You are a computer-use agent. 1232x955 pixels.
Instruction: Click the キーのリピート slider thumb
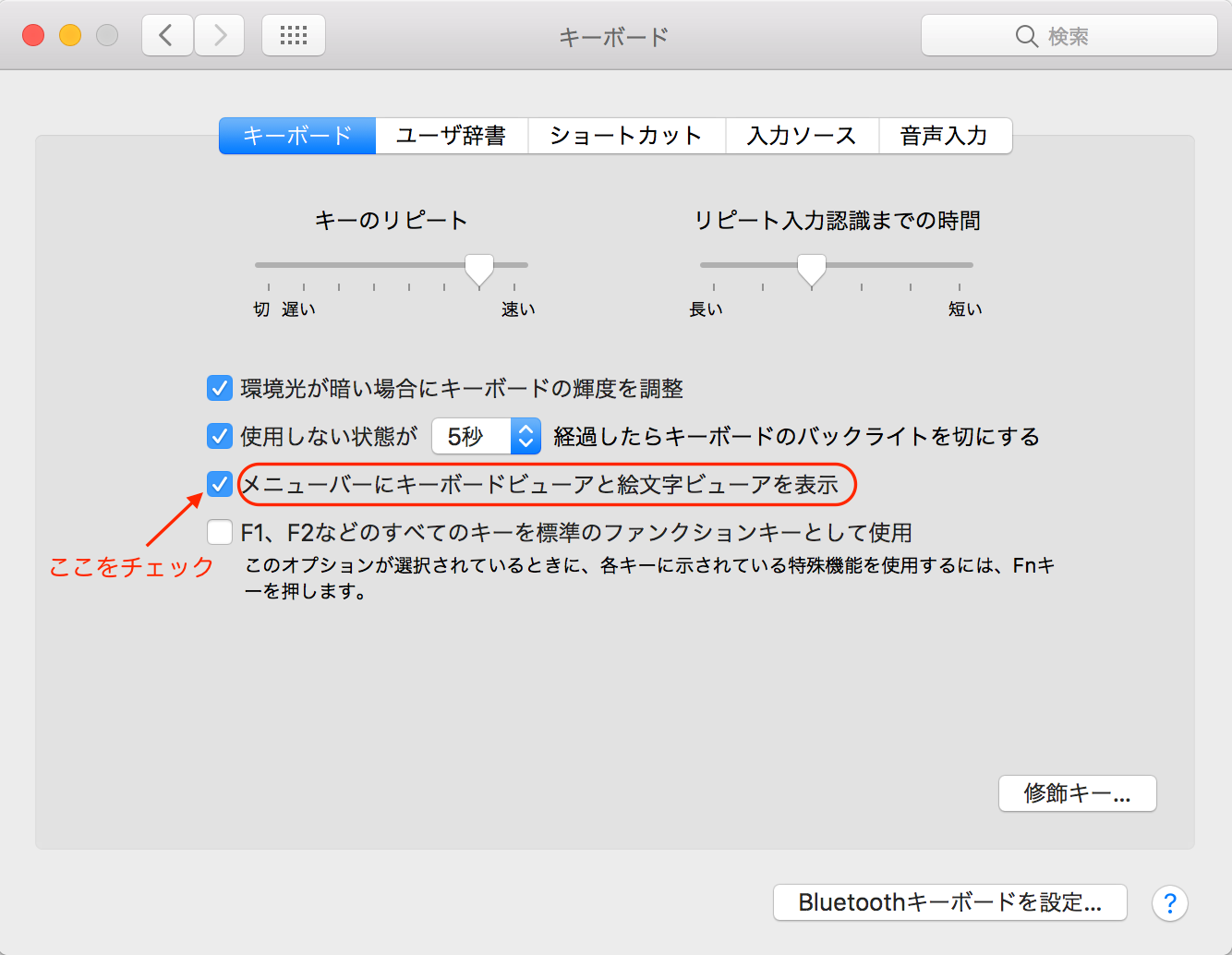pyautogui.click(x=479, y=270)
